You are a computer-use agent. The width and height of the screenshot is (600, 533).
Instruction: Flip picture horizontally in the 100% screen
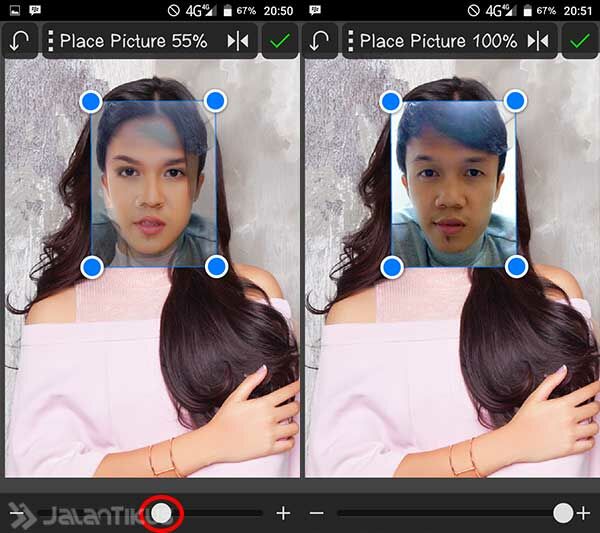[538, 41]
